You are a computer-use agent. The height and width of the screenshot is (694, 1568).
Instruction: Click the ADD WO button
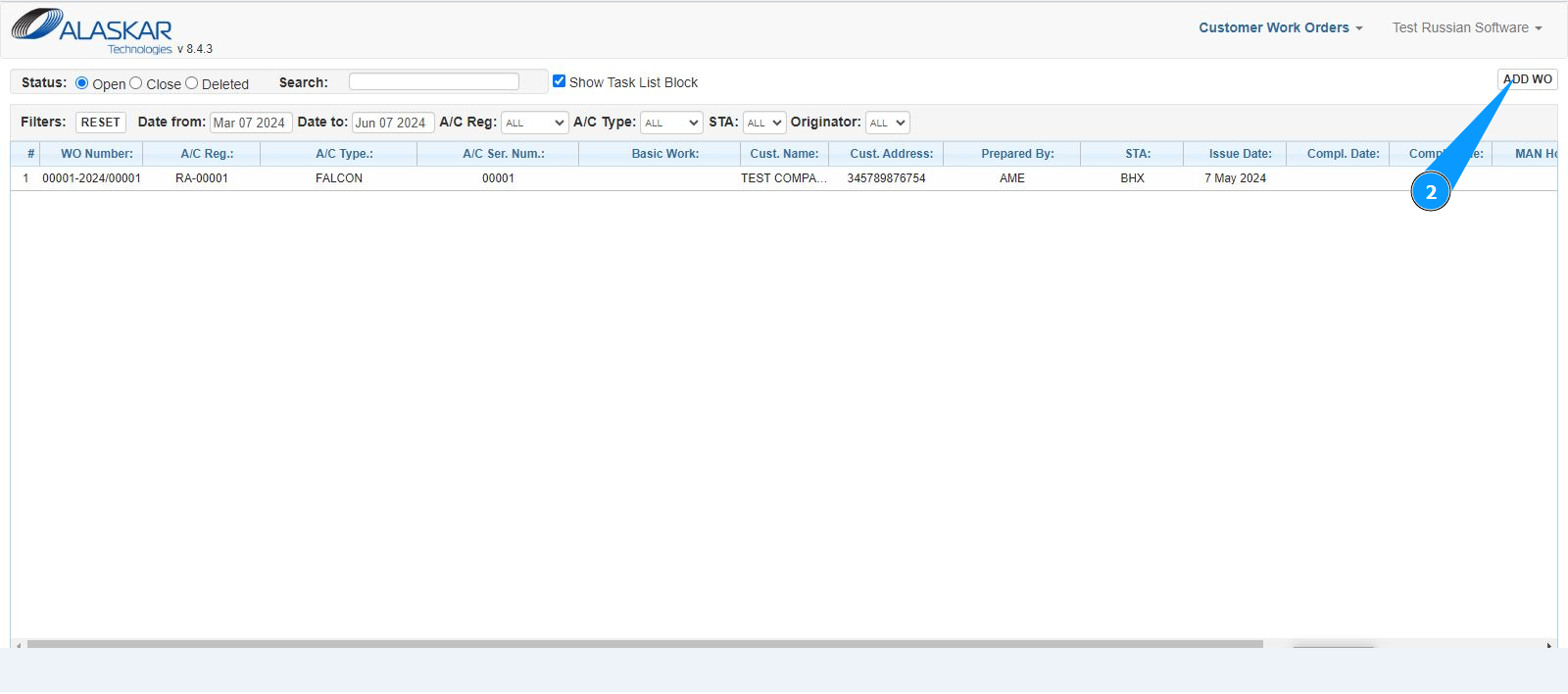[x=1527, y=79]
